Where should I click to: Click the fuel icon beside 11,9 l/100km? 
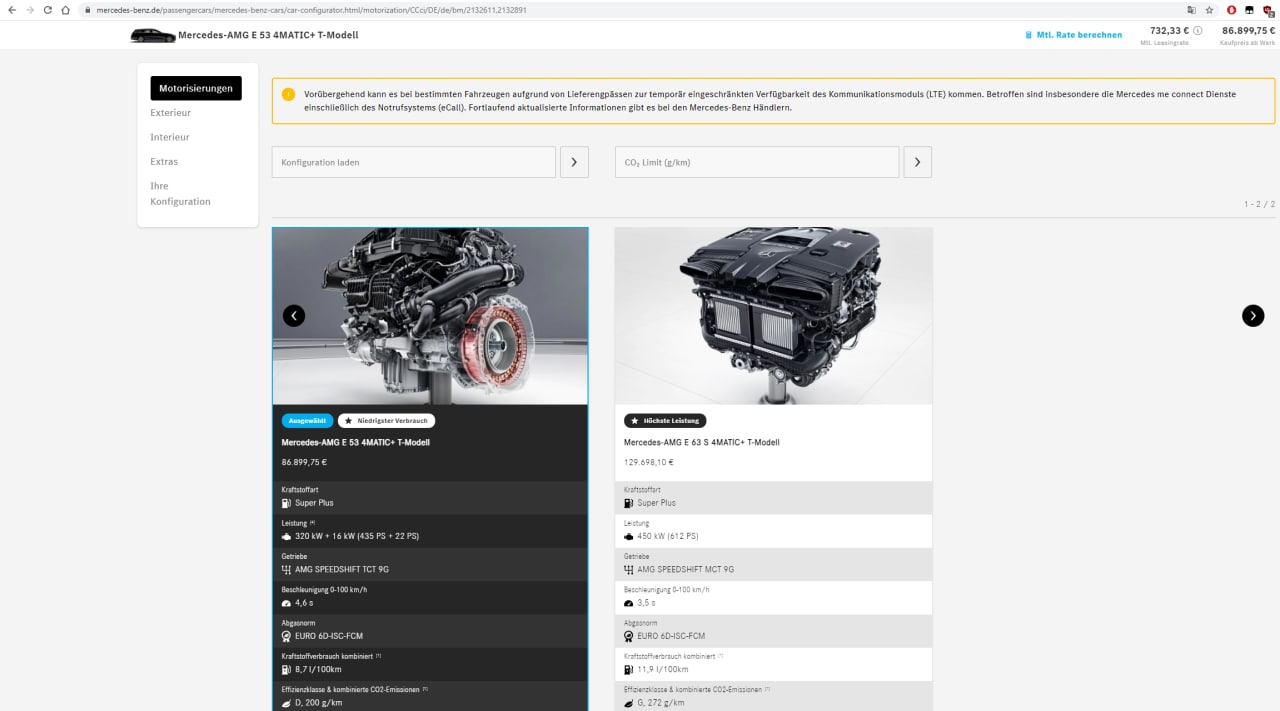point(629,669)
